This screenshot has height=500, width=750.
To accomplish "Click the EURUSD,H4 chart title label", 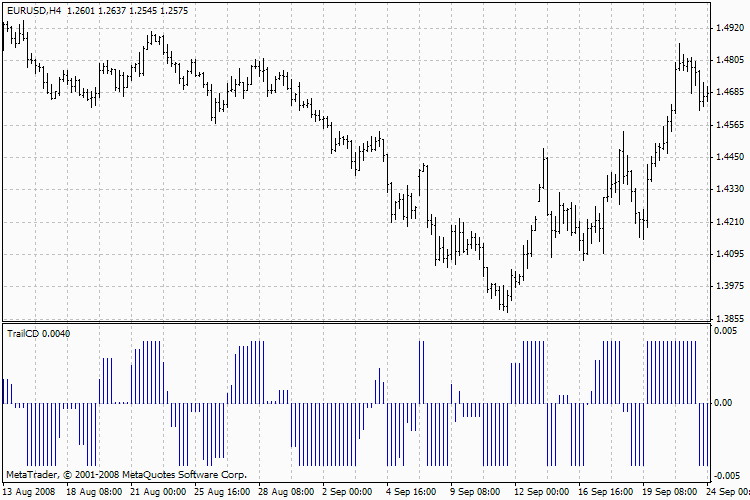I will [33, 10].
